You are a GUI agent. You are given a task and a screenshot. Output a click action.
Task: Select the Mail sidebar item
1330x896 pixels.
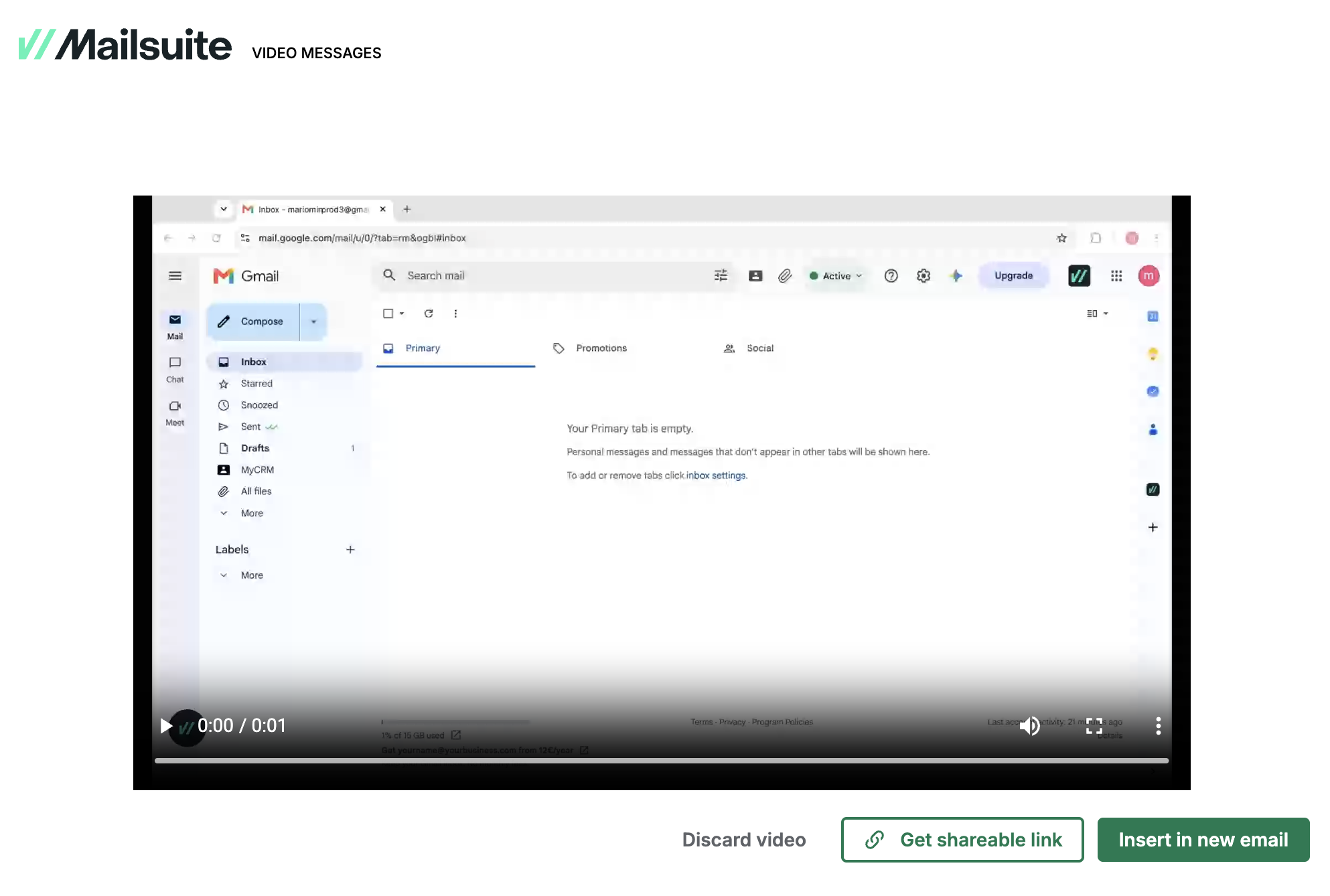(x=175, y=327)
